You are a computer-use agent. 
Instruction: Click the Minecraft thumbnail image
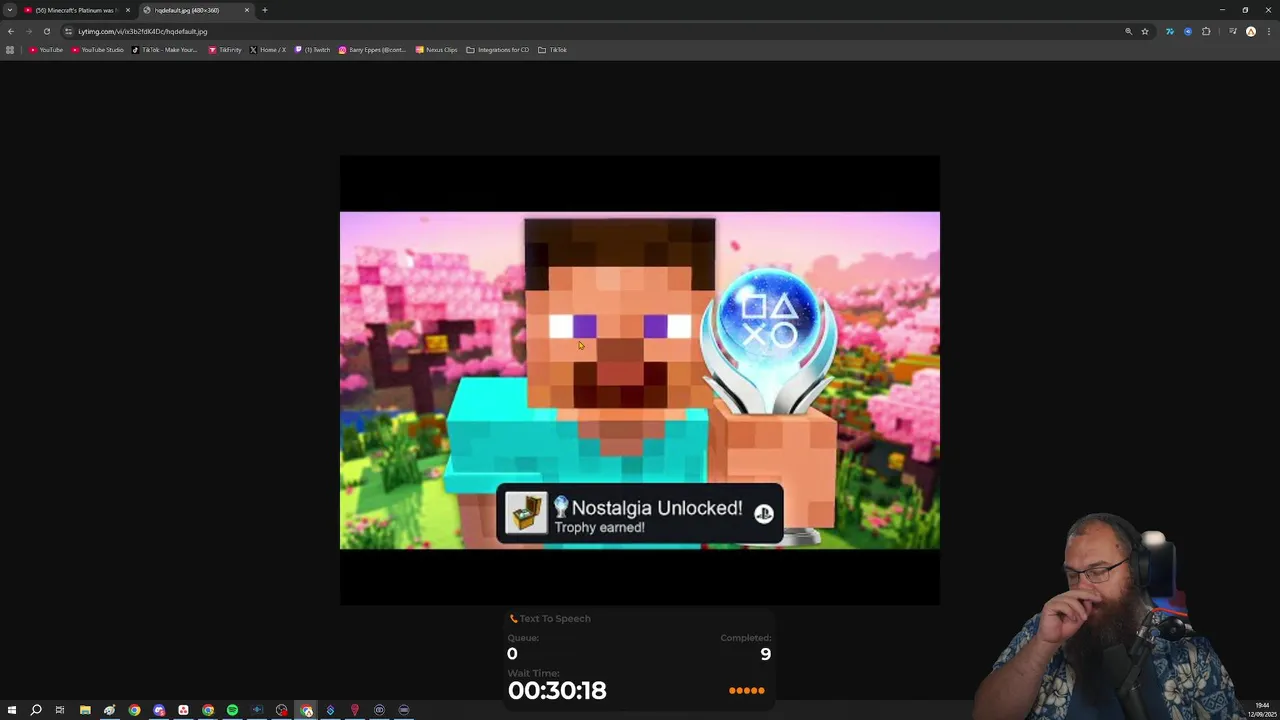point(640,380)
